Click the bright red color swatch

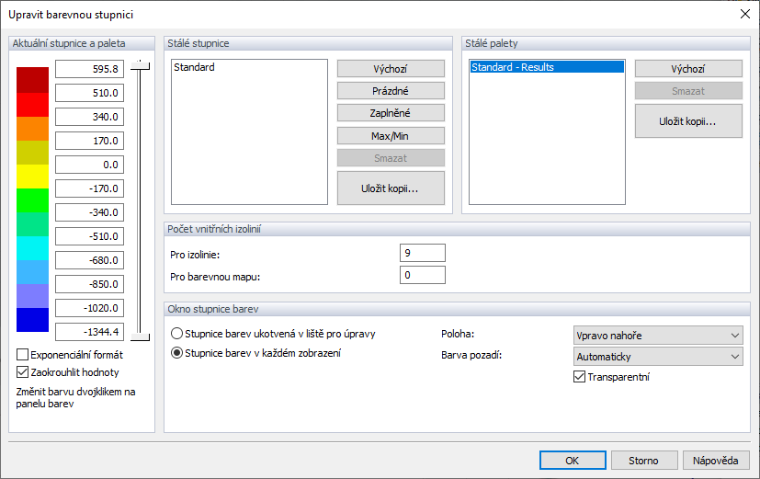(x=32, y=105)
